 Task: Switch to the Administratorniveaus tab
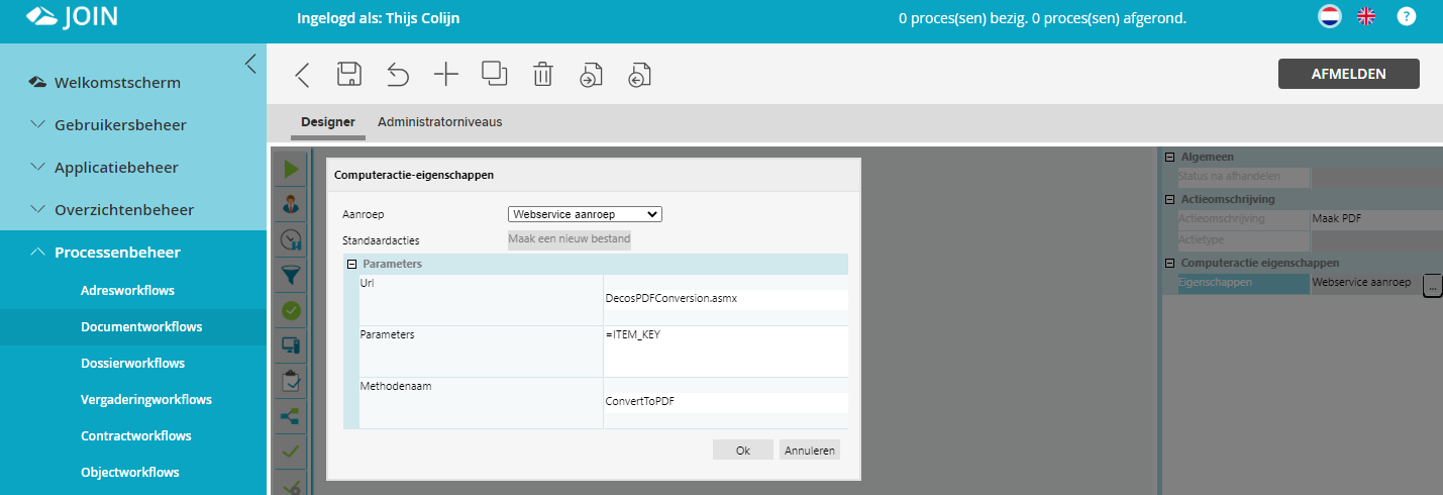pos(439,122)
